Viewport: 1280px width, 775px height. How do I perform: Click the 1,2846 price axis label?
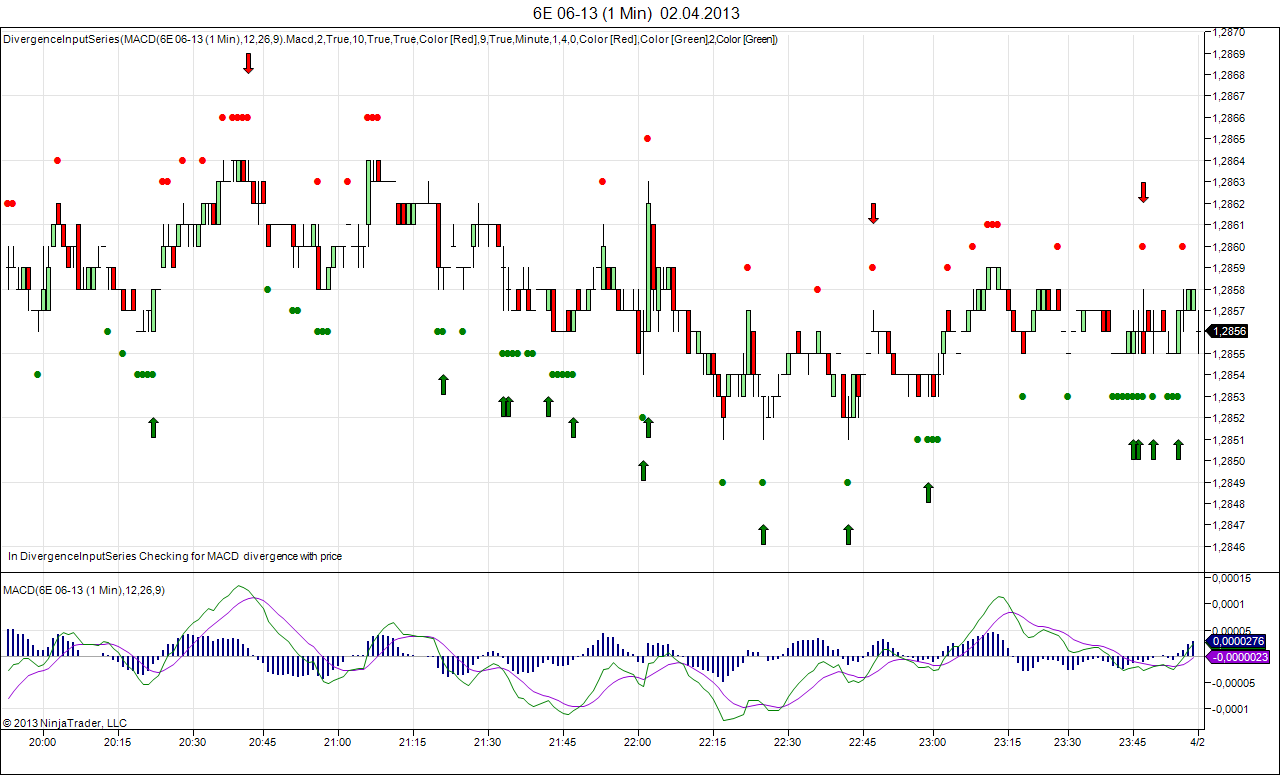click(1229, 547)
